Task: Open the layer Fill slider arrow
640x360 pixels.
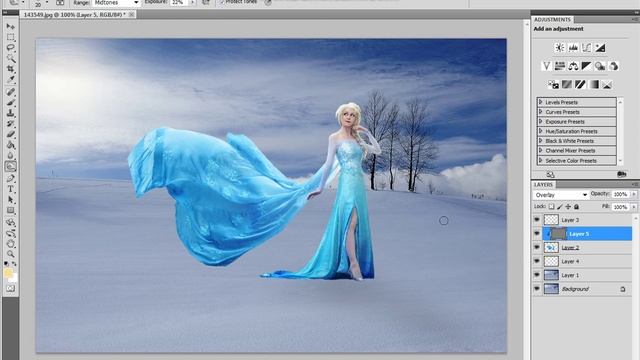Action: click(634, 207)
